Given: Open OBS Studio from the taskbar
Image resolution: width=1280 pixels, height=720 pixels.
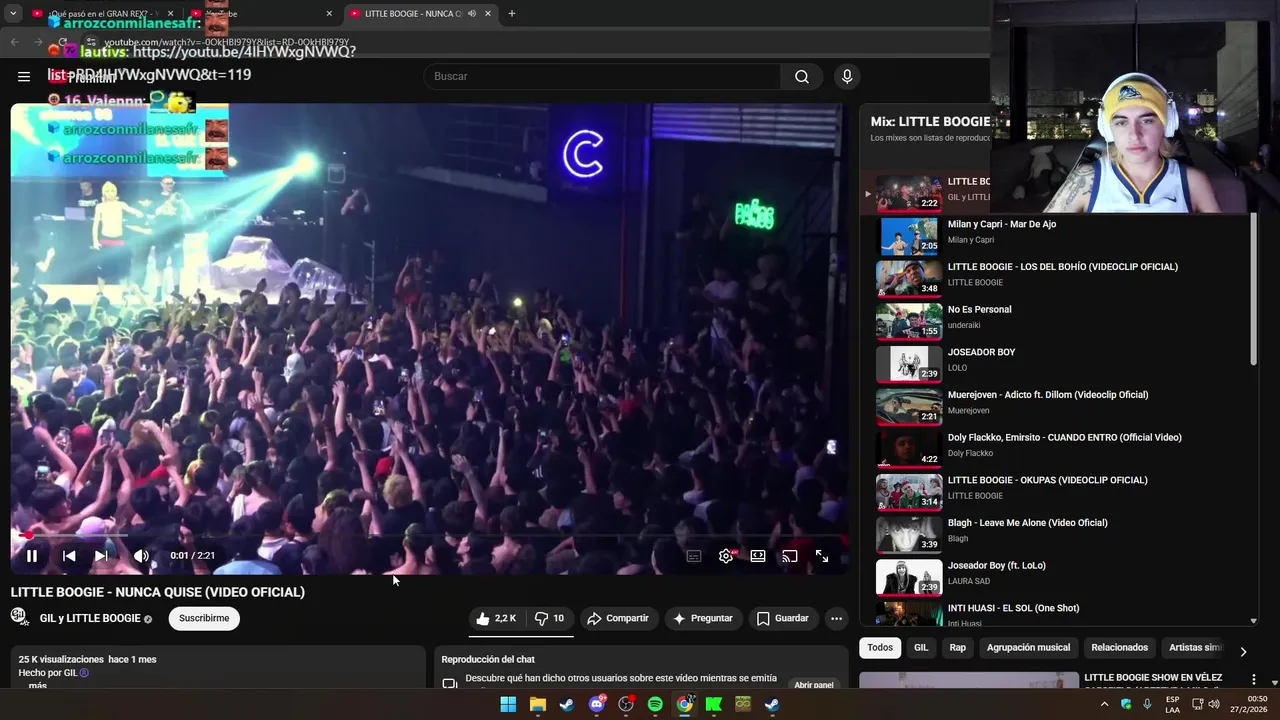Looking at the screenshot, I should [x=626, y=705].
